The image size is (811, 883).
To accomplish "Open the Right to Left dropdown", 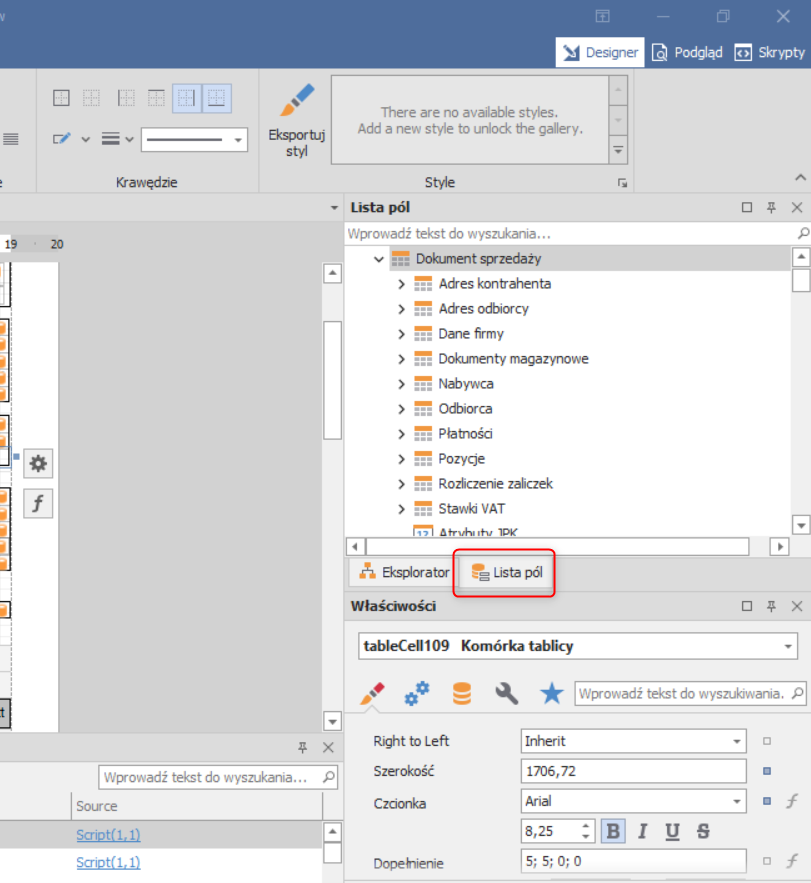I will pos(737,742).
